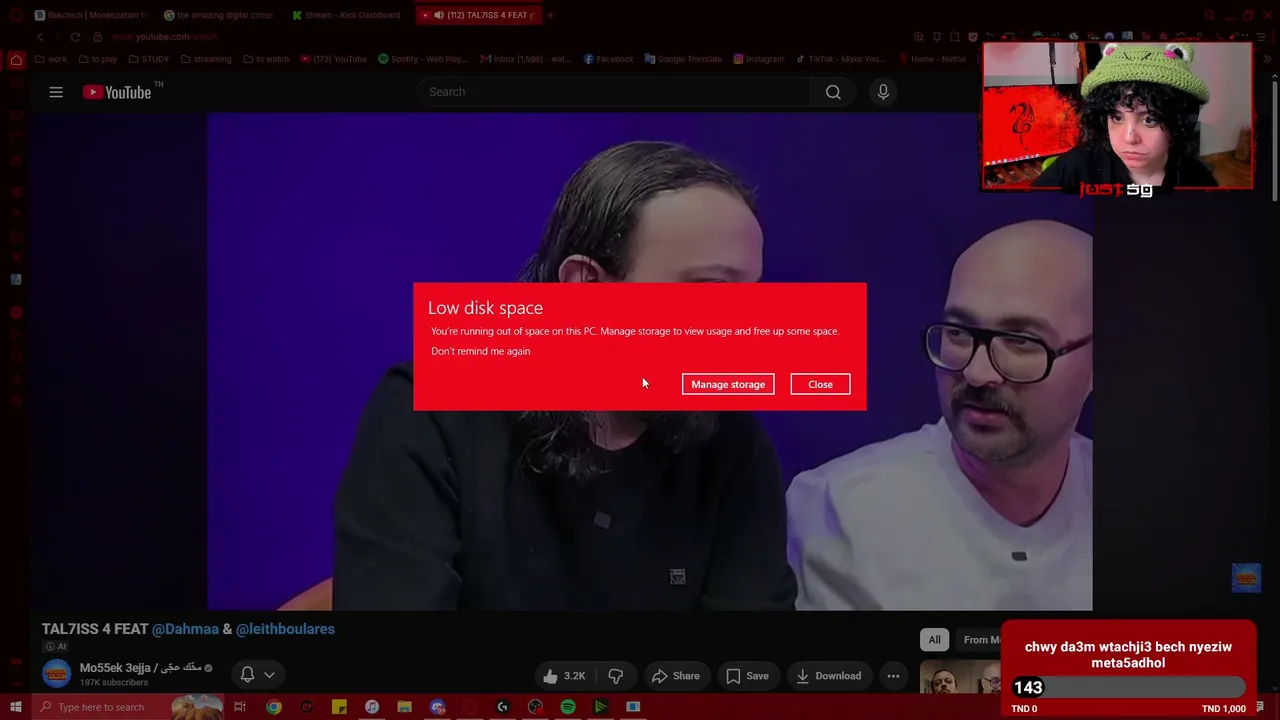1280x720 pixels.
Task: Open Mo55ek 3ejja channel avatar
Action: (57, 675)
